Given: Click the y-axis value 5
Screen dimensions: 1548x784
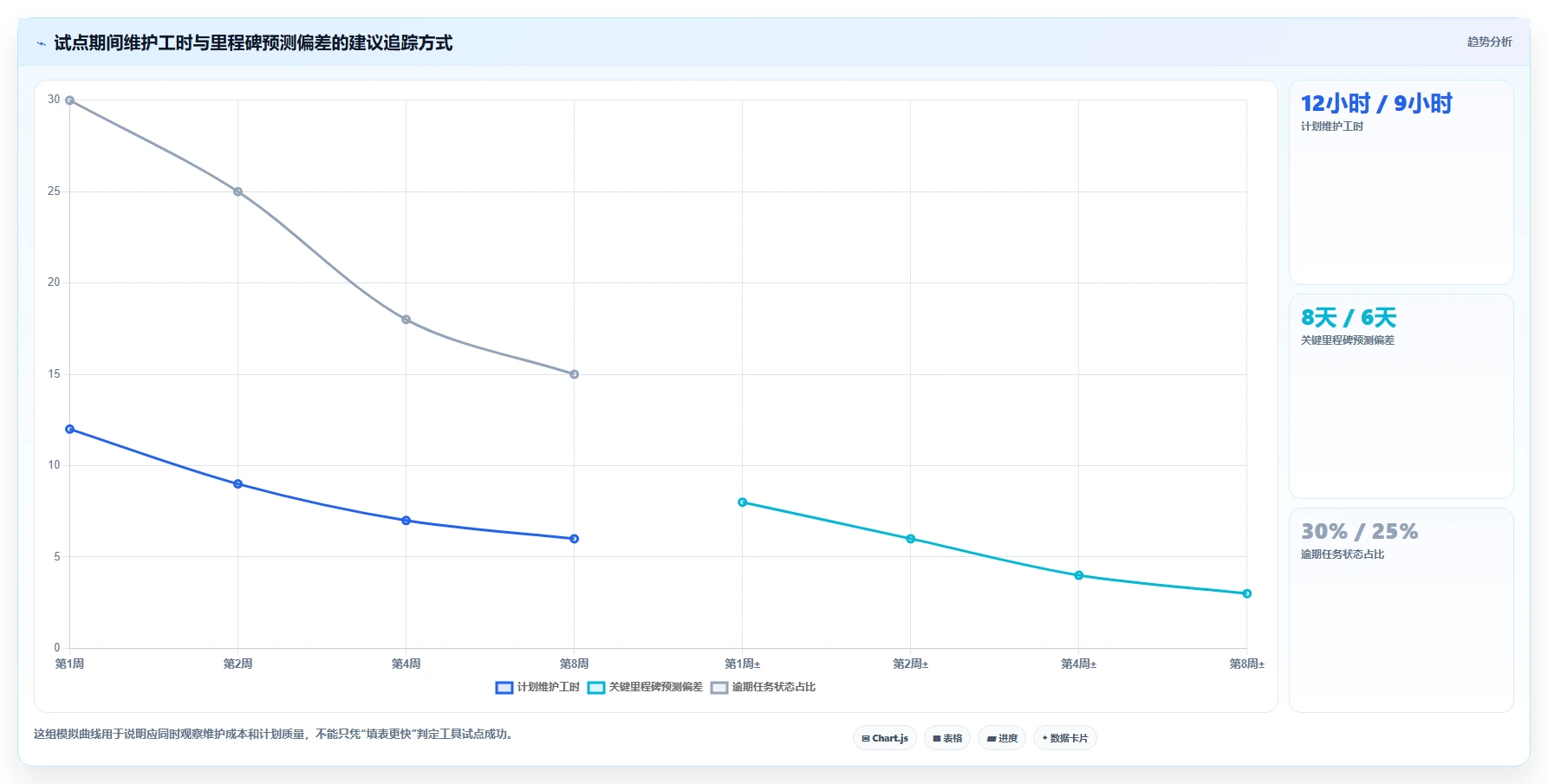Looking at the screenshot, I should point(57,557).
